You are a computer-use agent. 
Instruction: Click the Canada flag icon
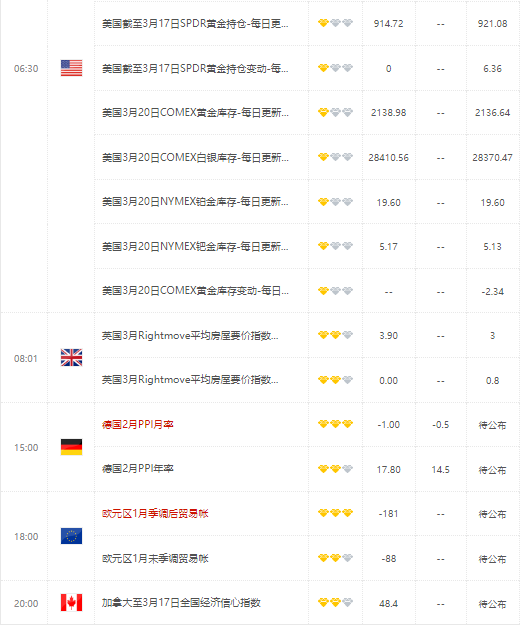coord(71,602)
